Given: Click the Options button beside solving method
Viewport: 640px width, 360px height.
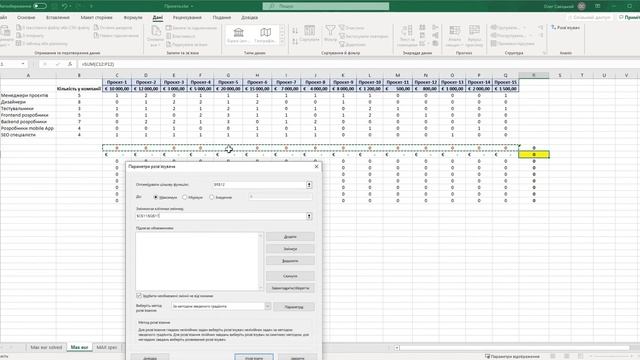Looking at the screenshot, I should [294, 307].
